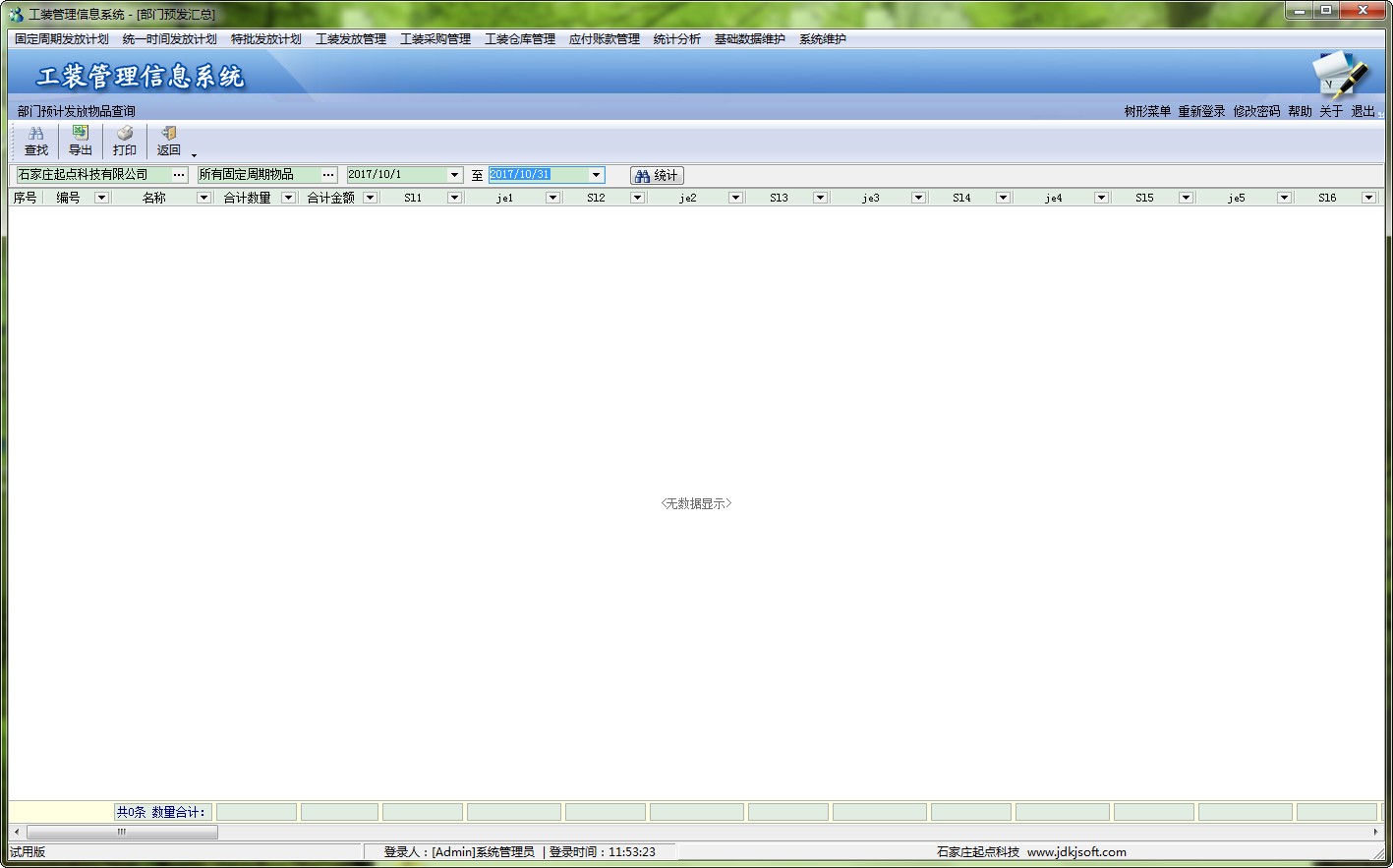Click the horizontal scrollbar thumb
The width and height of the screenshot is (1393, 868).
(122, 832)
